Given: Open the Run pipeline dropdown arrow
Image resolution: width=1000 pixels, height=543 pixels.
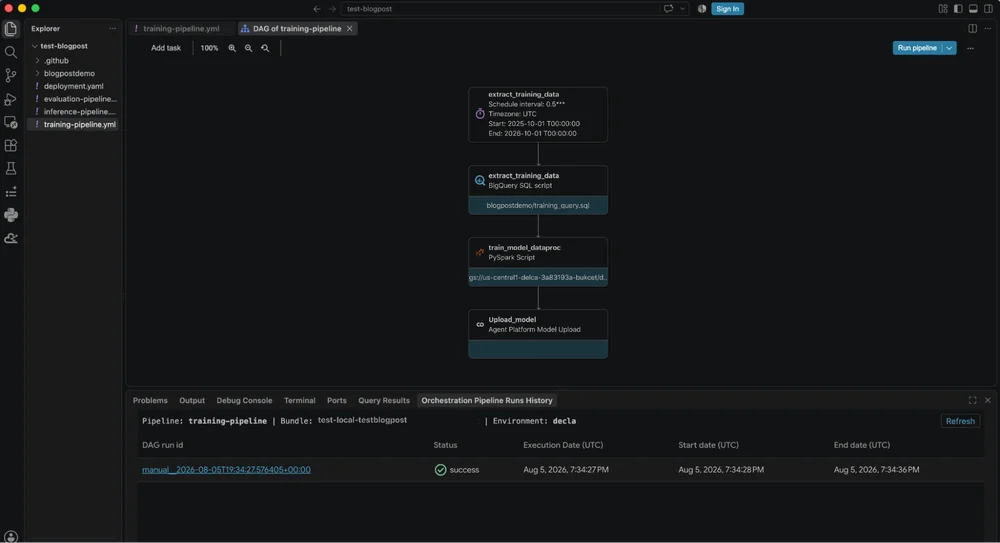Looking at the screenshot, I should pos(949,48).
